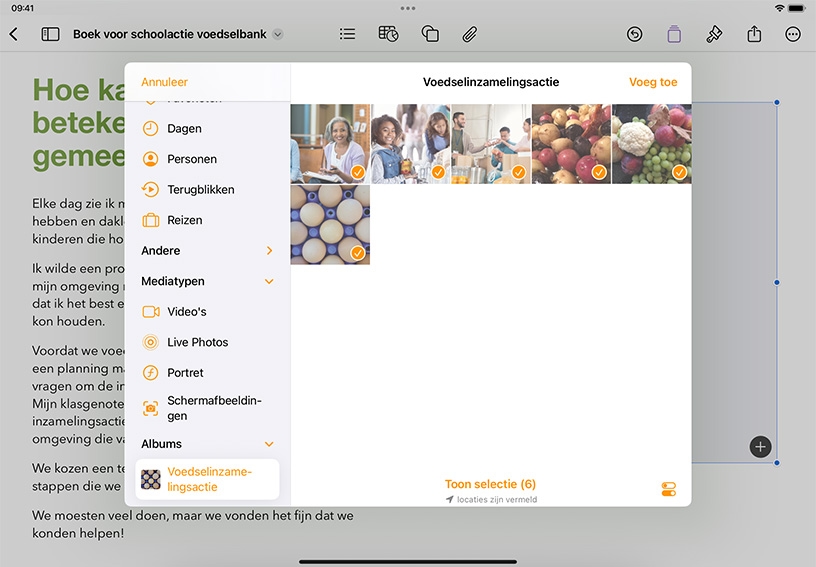Deselect the cauliflower and grapes photo

click(x=652, y=144)
